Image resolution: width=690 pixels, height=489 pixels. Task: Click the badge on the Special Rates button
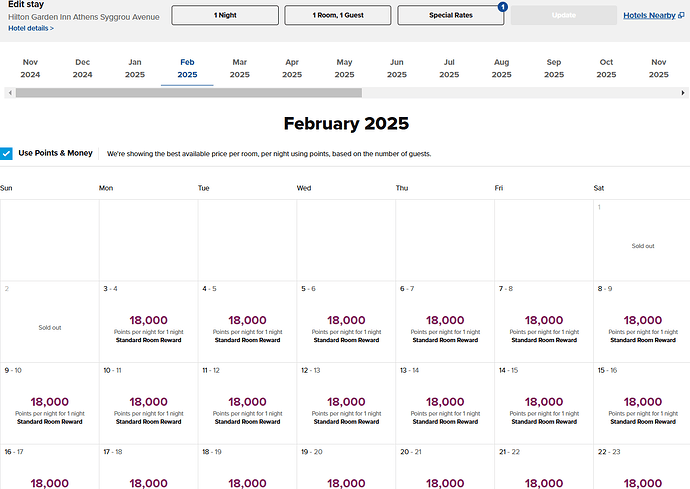pyautogui.click(x=502, y=7)
